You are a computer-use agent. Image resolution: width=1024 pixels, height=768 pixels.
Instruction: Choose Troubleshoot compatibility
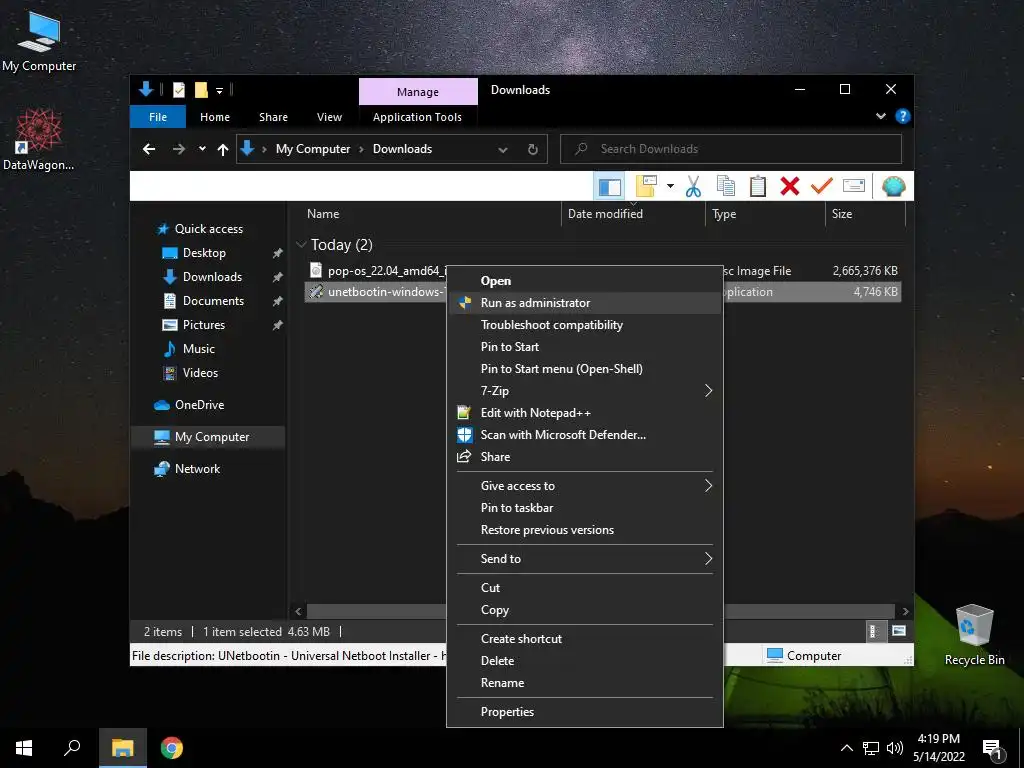tap(584, 325)
